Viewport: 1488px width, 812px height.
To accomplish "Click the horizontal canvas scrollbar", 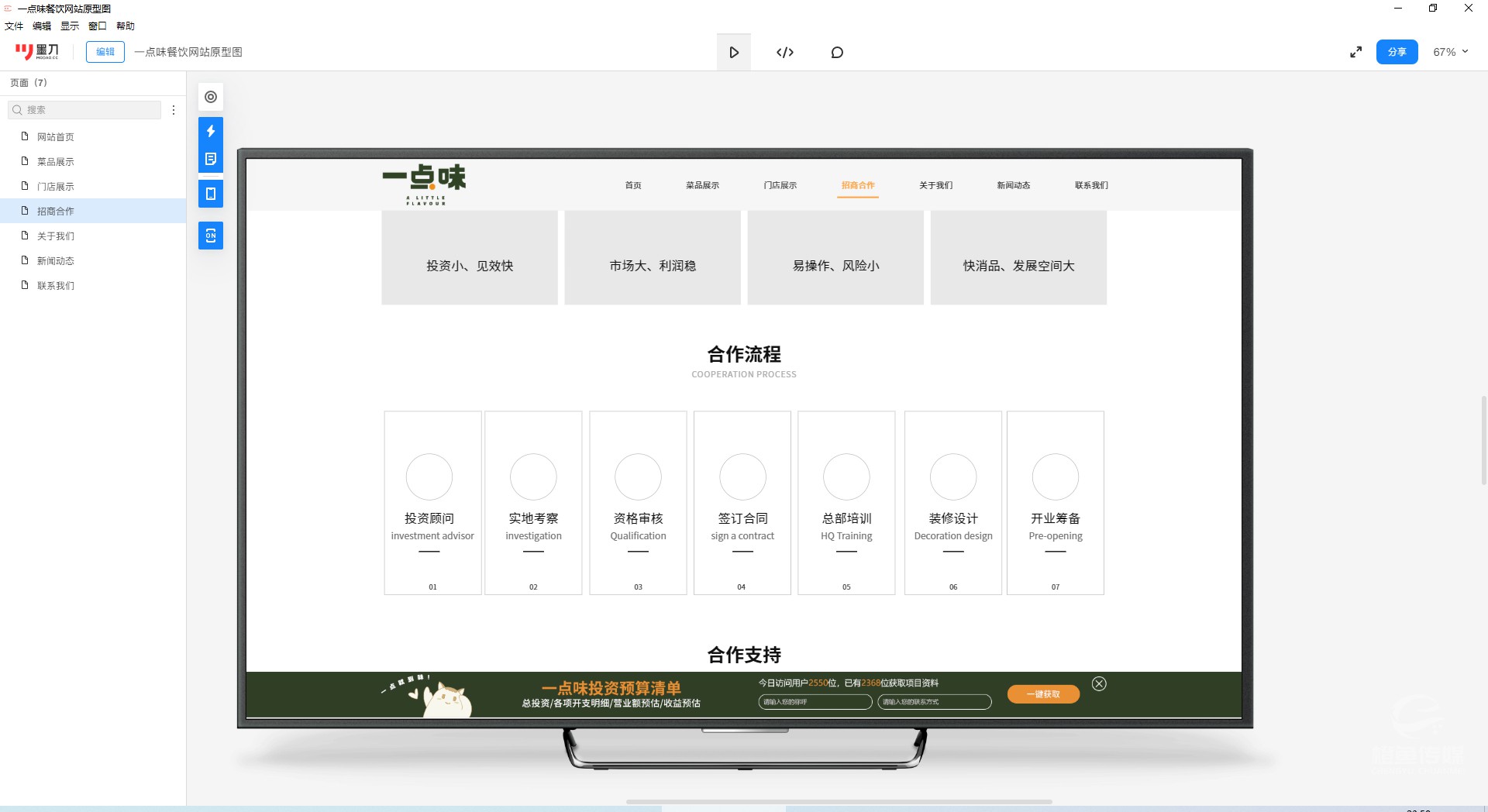I will [x=839, y=802].
